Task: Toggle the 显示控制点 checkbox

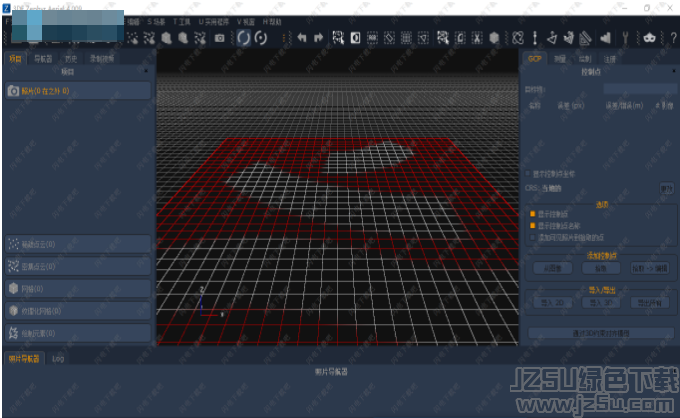Action: (x=533, y=214)
